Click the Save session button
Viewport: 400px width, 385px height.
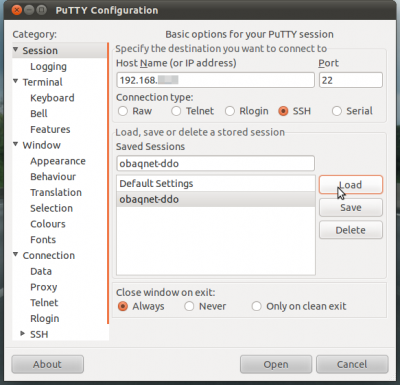click(351, 207)
